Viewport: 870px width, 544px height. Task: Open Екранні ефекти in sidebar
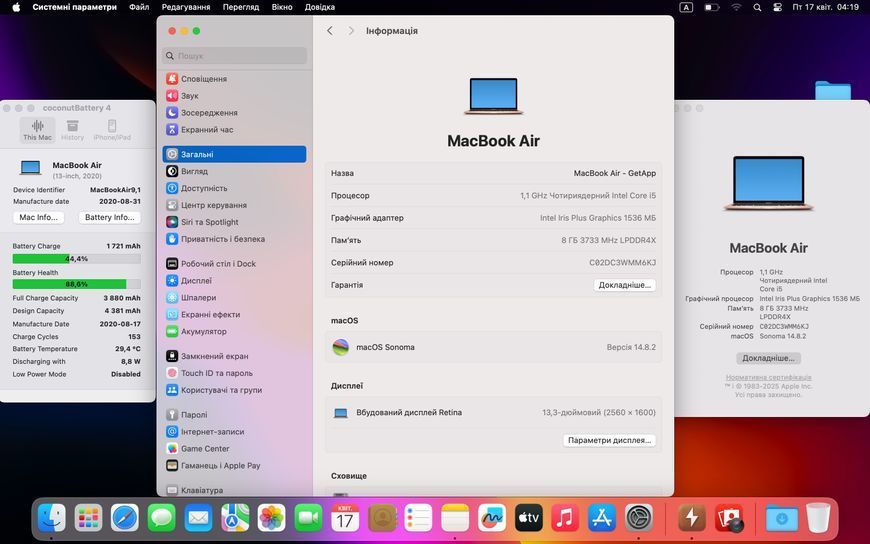click(x=234, y=314)
